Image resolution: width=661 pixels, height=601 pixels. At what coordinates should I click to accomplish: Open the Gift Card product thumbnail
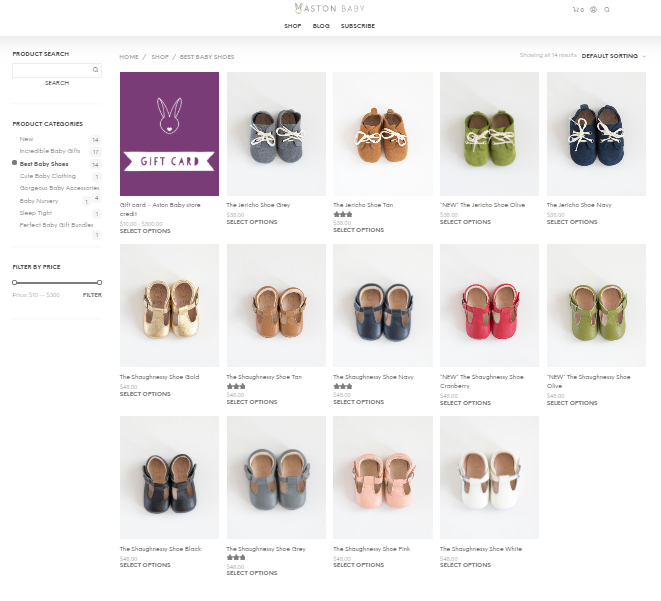[x=169, y=134]
